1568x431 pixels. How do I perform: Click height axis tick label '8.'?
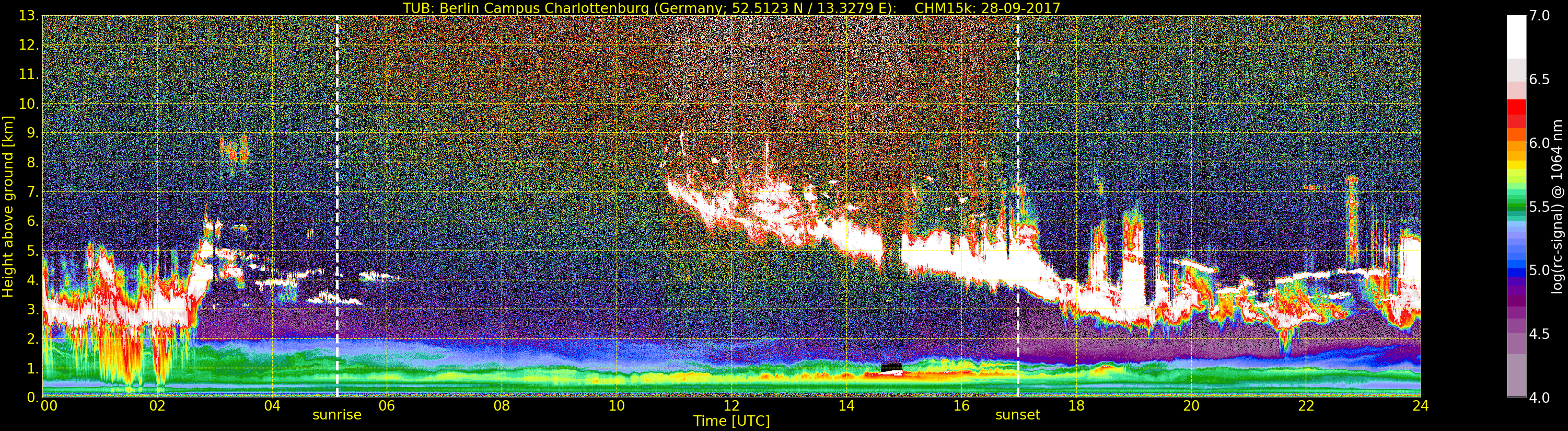32,163
